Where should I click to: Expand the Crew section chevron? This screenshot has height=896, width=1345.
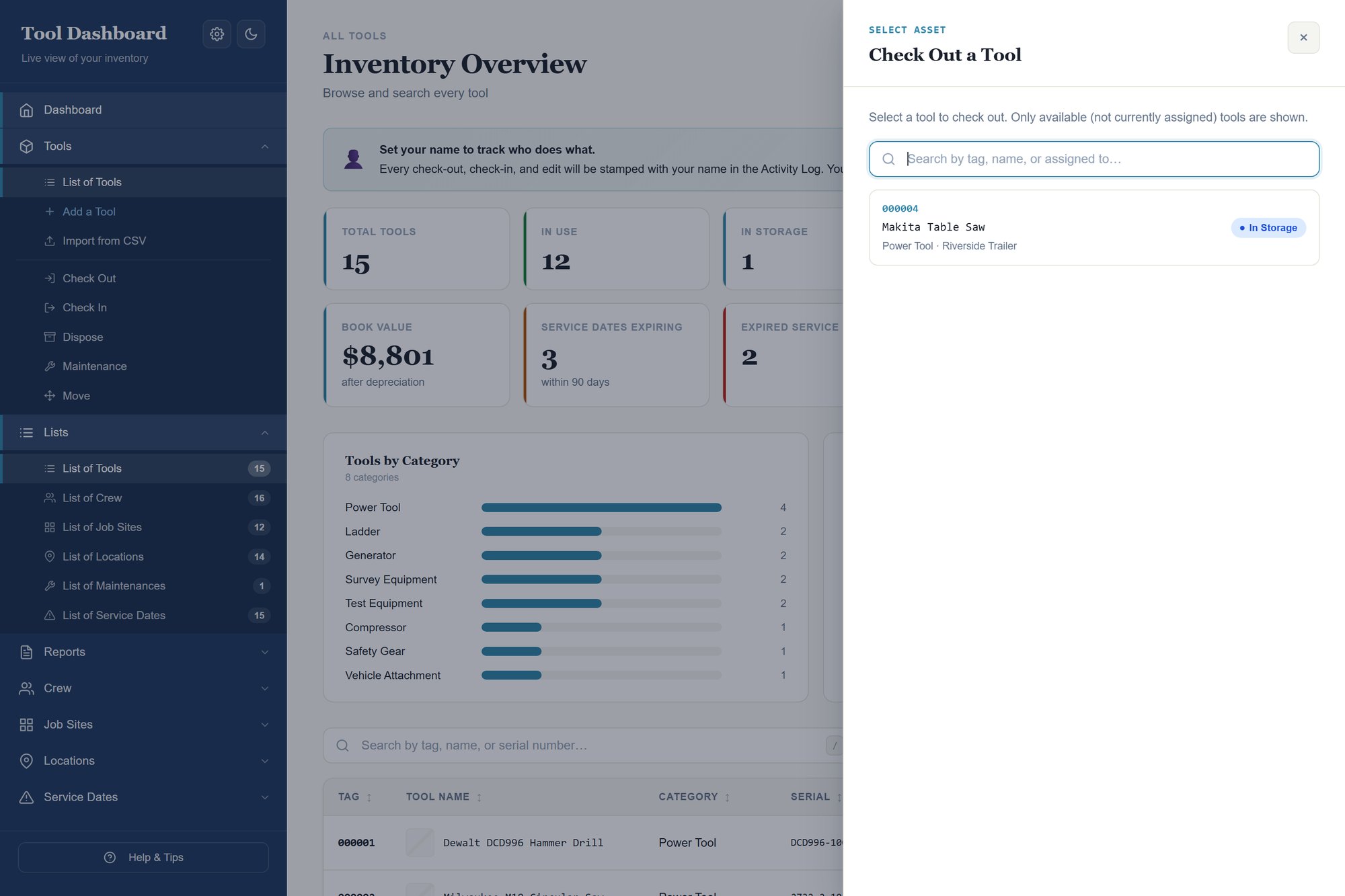(x=265, y=688)
